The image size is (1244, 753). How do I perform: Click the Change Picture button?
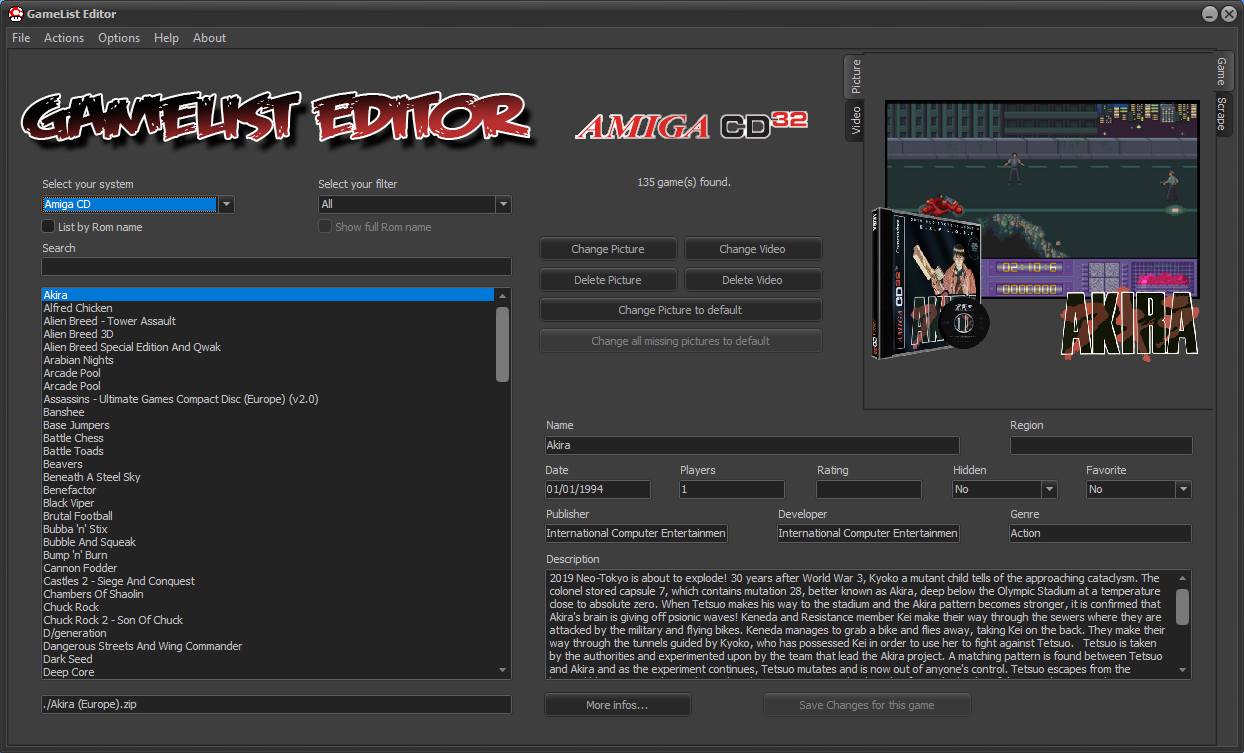point(608,249)
